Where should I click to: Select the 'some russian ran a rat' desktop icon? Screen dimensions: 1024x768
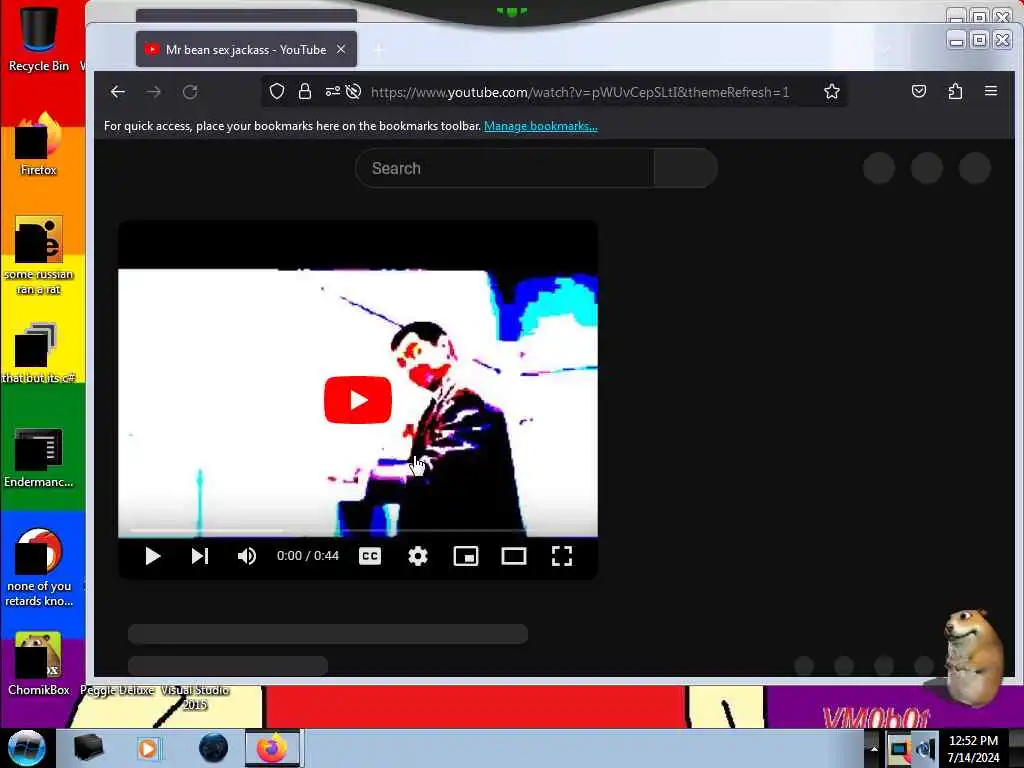point(39,255)
